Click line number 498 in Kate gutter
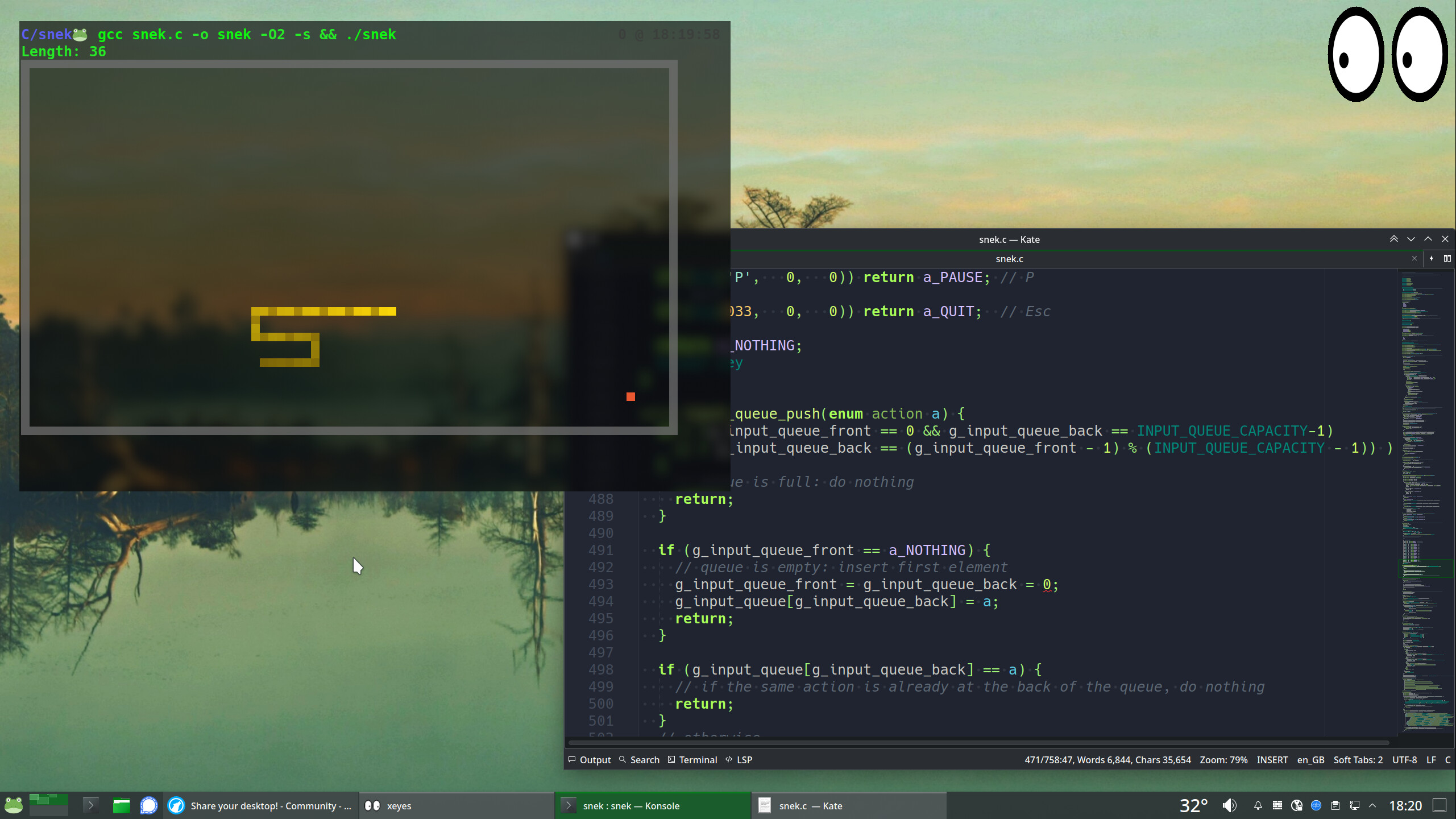 click(x=601, y=670)
